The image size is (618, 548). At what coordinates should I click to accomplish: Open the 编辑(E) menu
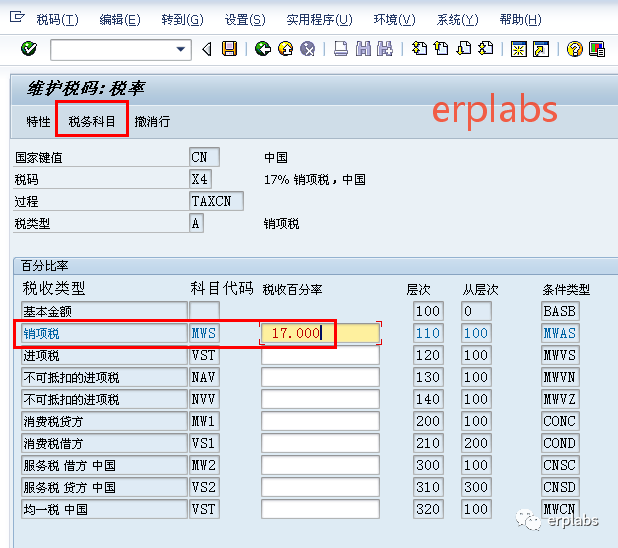click(x=120, y=19)
